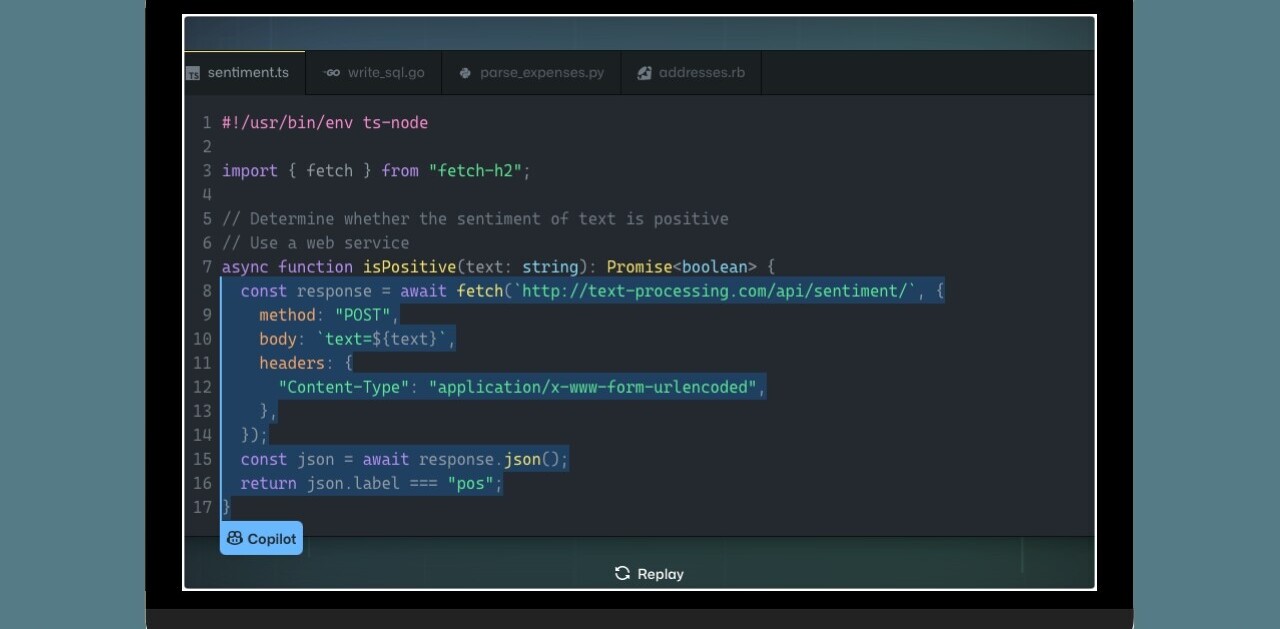Viewport: 1280px width, 629px height.
Task: Open the parse_expenses.py tab
Action: pos(541,73)
